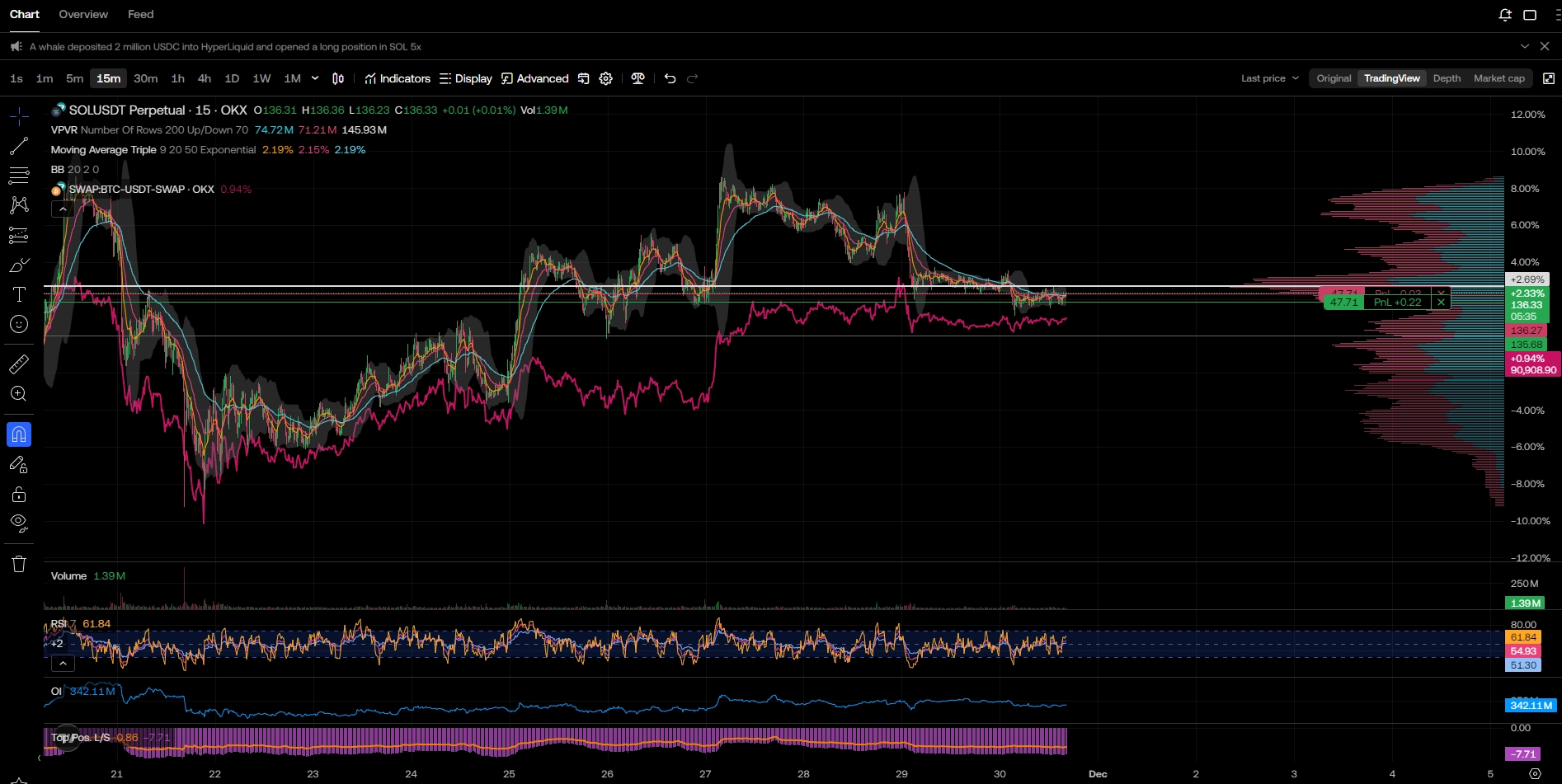Screen dimensions: 1562x784
Task: Close the green PnL +0.22 order line
Action: (x=1441, y=303)
